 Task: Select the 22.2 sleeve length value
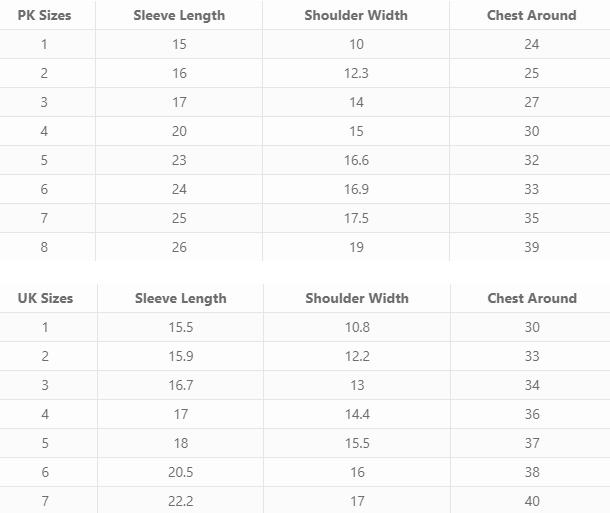coord(181,501)
